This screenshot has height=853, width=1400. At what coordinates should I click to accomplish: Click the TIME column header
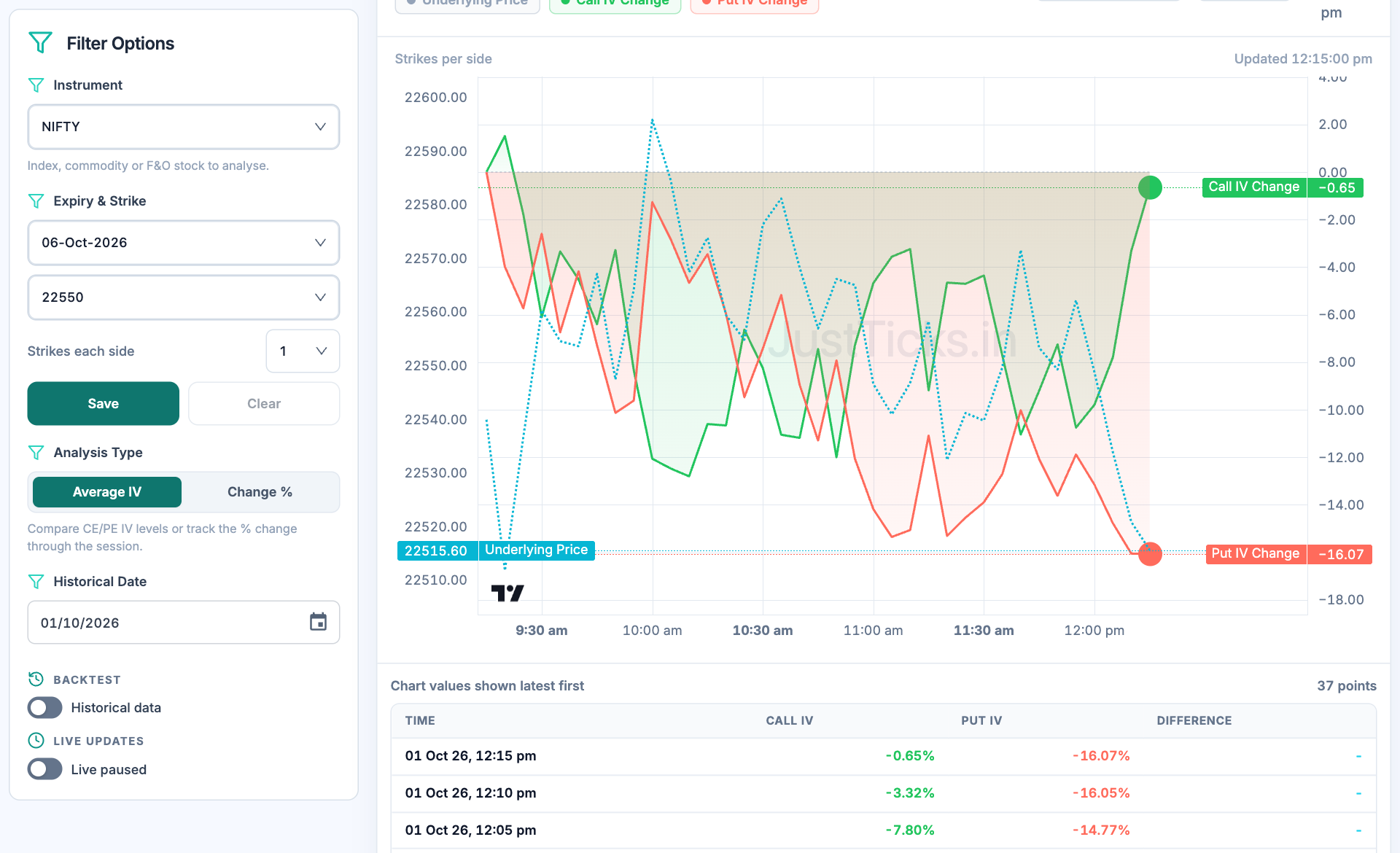coord(420,720)
